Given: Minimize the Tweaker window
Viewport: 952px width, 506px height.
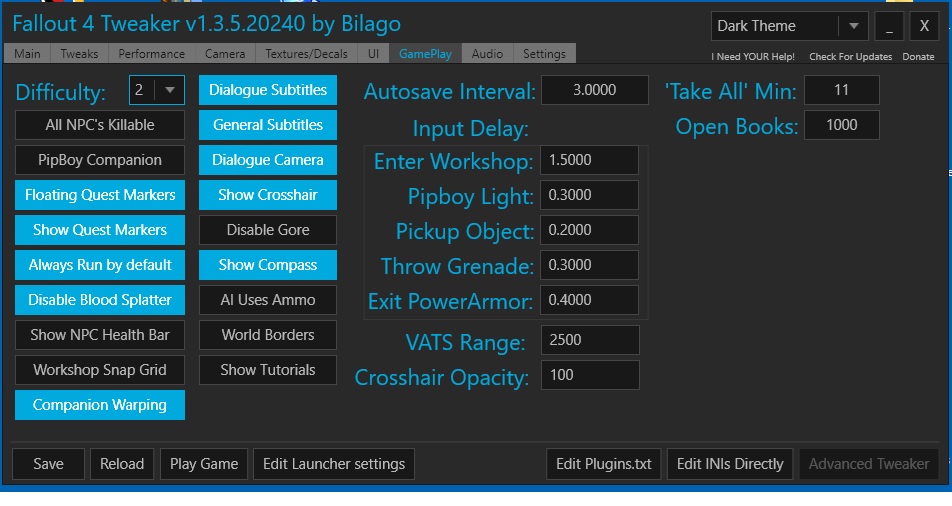Looking at the screenshot, I should pos(888,27).
